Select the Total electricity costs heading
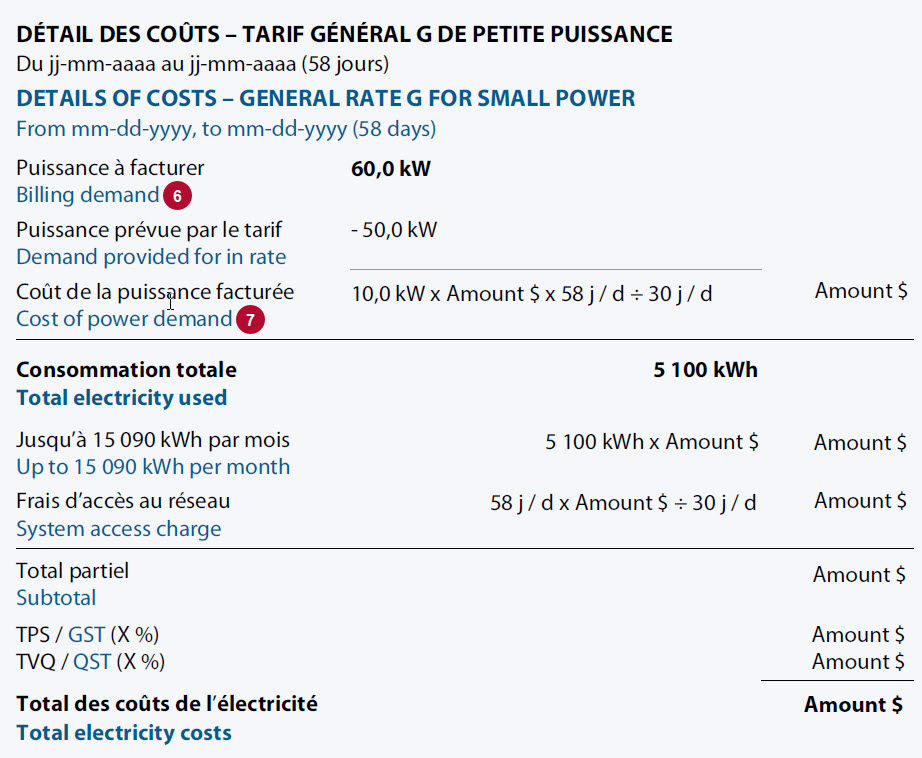The image size is (922, 758). click(123, 733)
